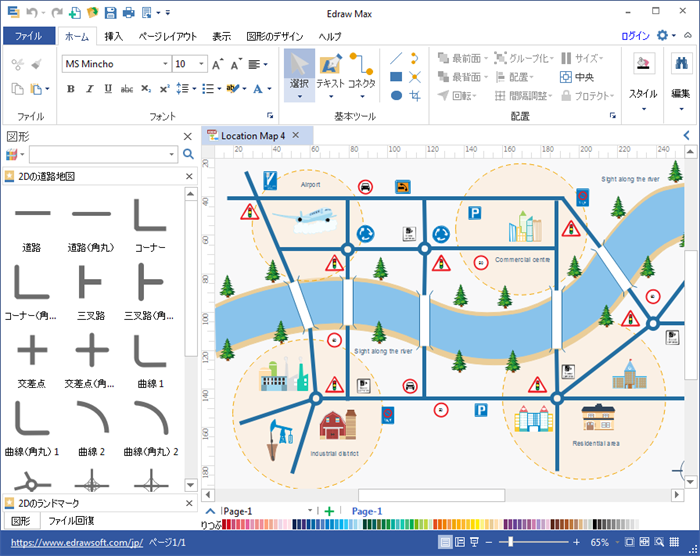Viewport: 700px width, 556px height.
Task: Add a new page with plus button
Action: point(329,511)
